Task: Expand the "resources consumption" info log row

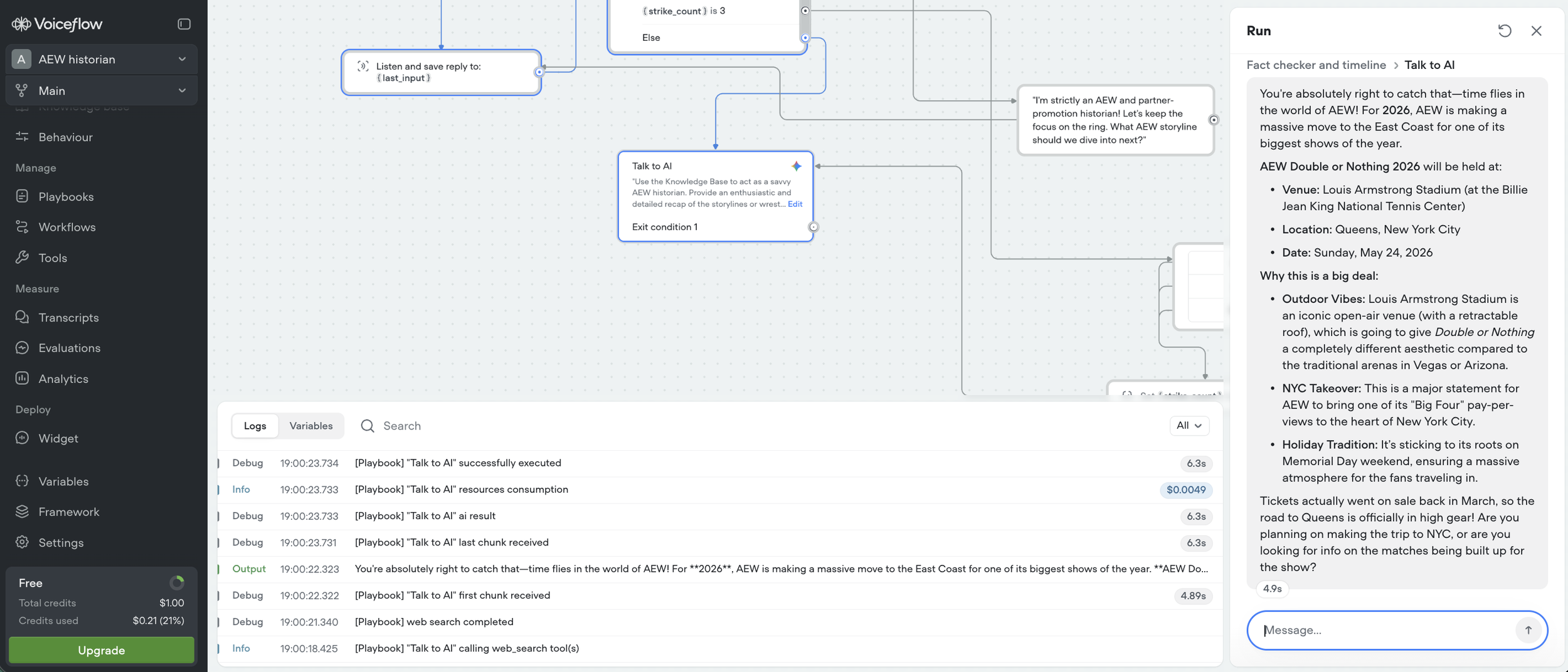Action: pyautogui.click(x=720, y=490)
